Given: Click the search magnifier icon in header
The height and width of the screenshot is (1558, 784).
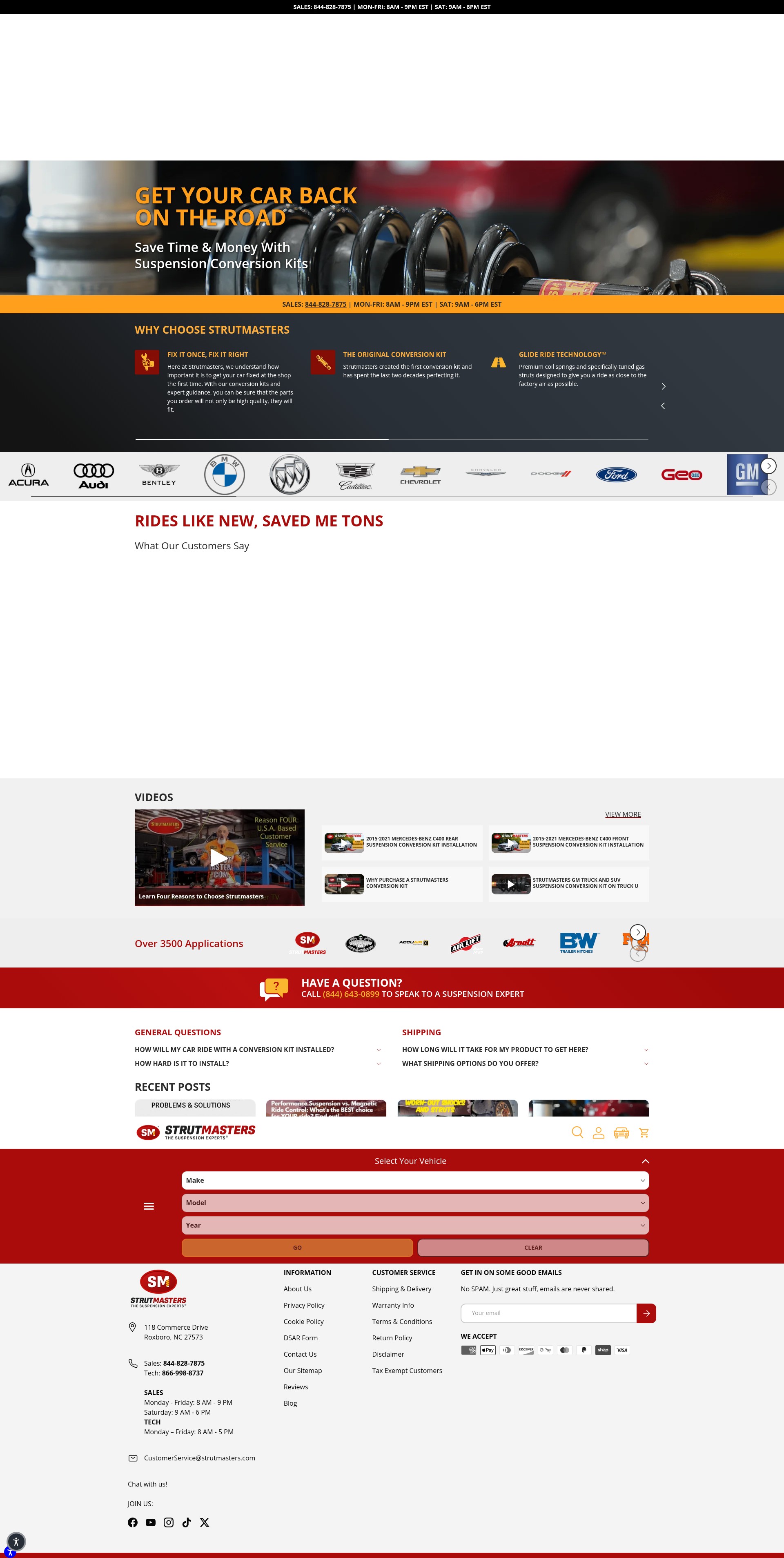Looking at the screenshot, I should click(577, 1132).
